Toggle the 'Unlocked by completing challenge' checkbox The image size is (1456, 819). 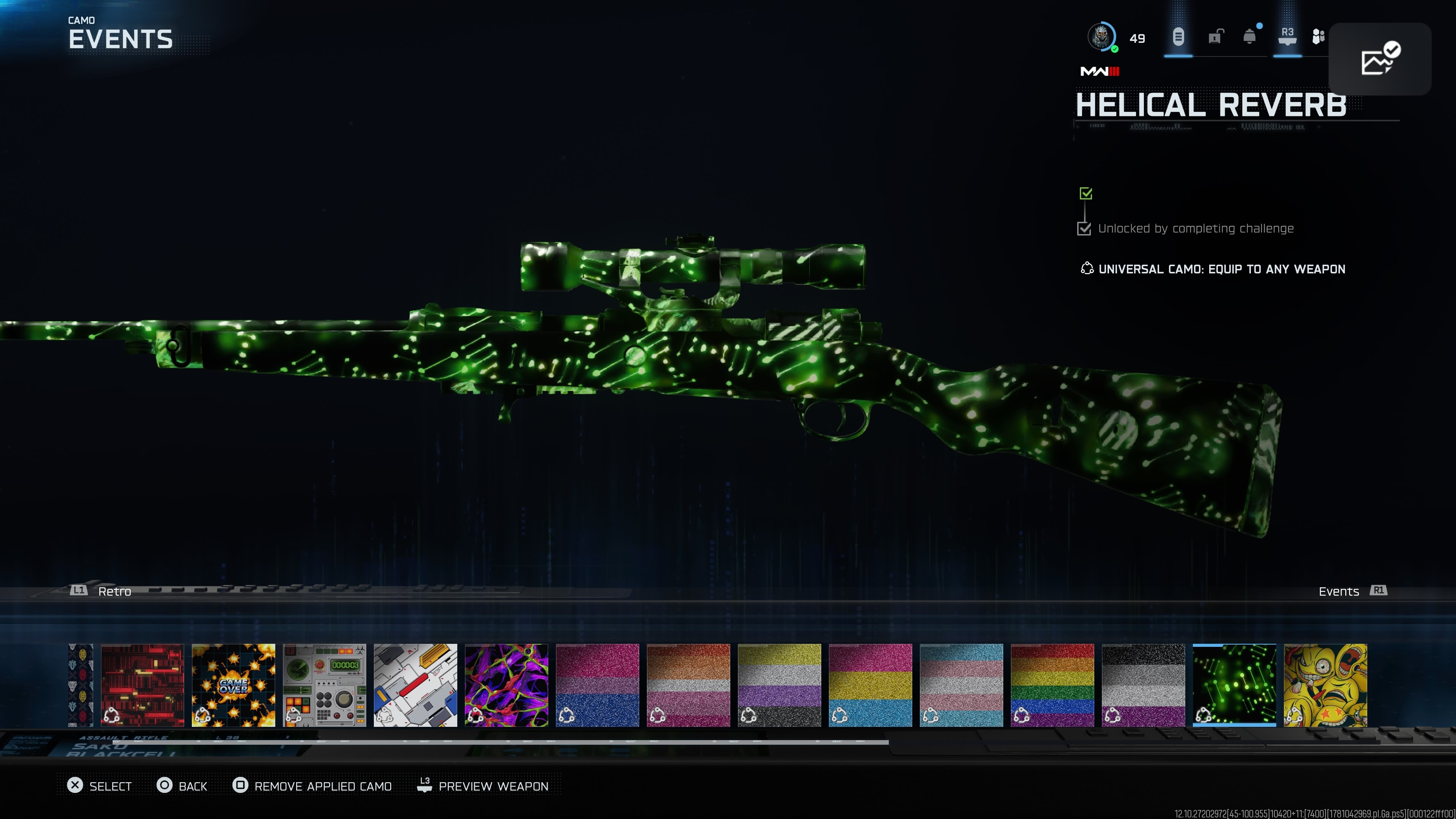(1084, 228)
